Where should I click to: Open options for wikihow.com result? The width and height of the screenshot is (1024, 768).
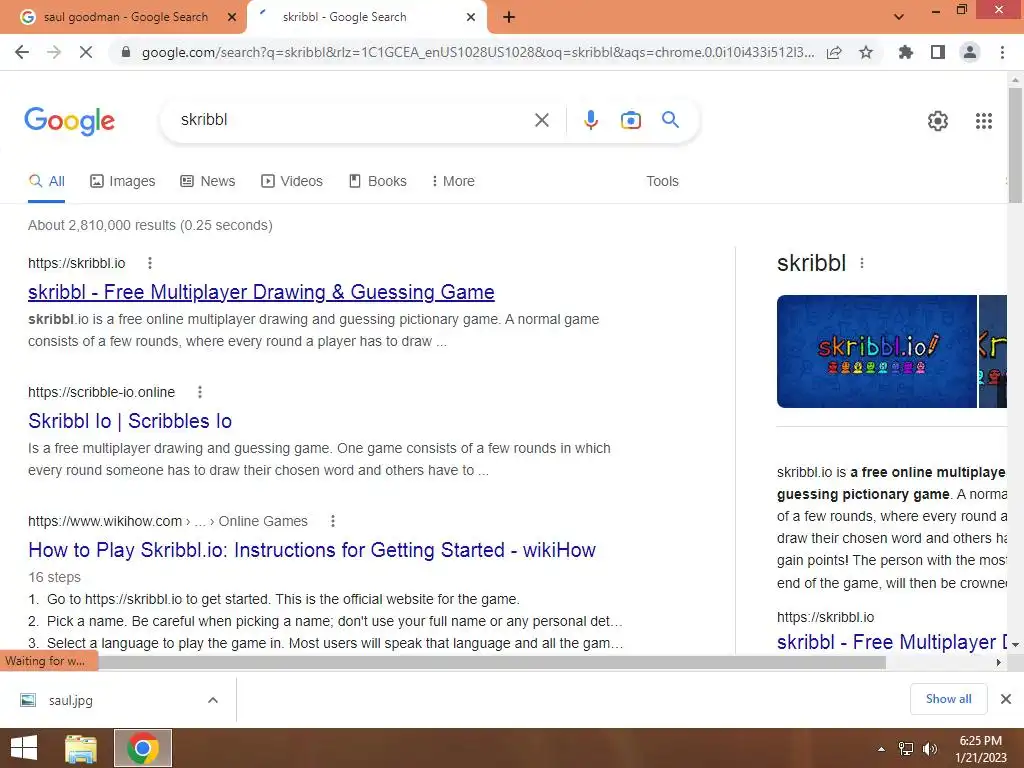coord(332,521)
